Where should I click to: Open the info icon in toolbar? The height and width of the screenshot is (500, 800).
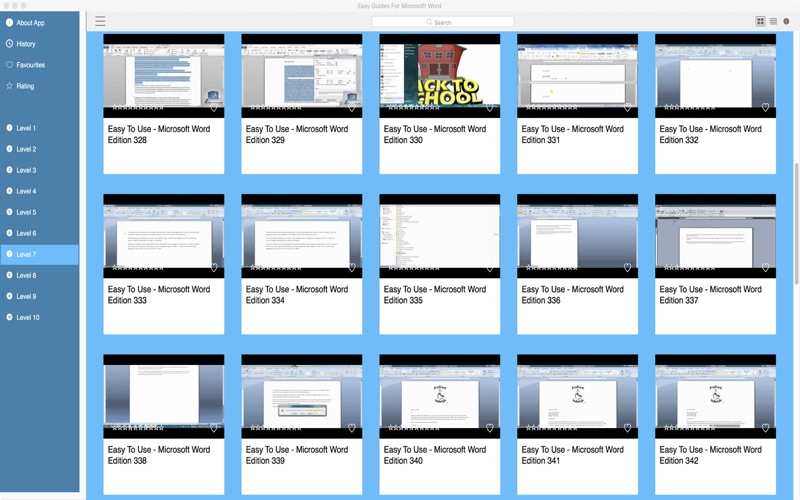(786, 21)
